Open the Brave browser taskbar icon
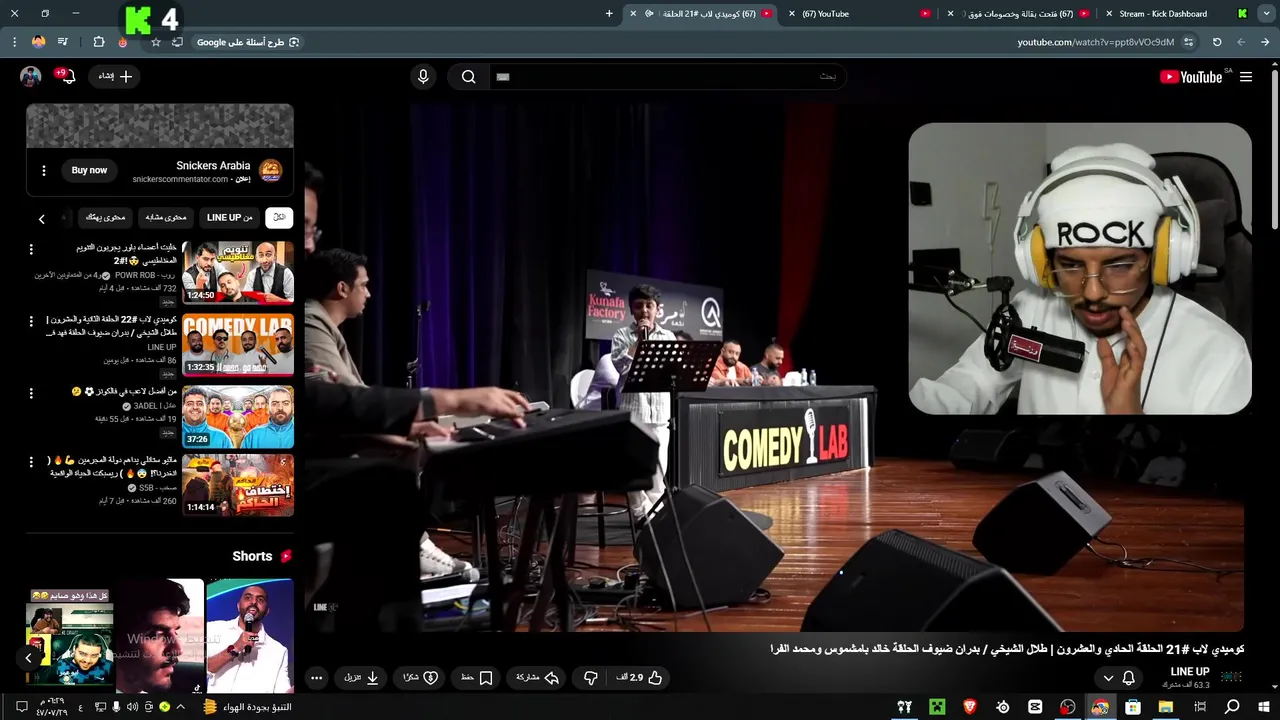Screen dimensions: 1280x720 pos(969,707)
